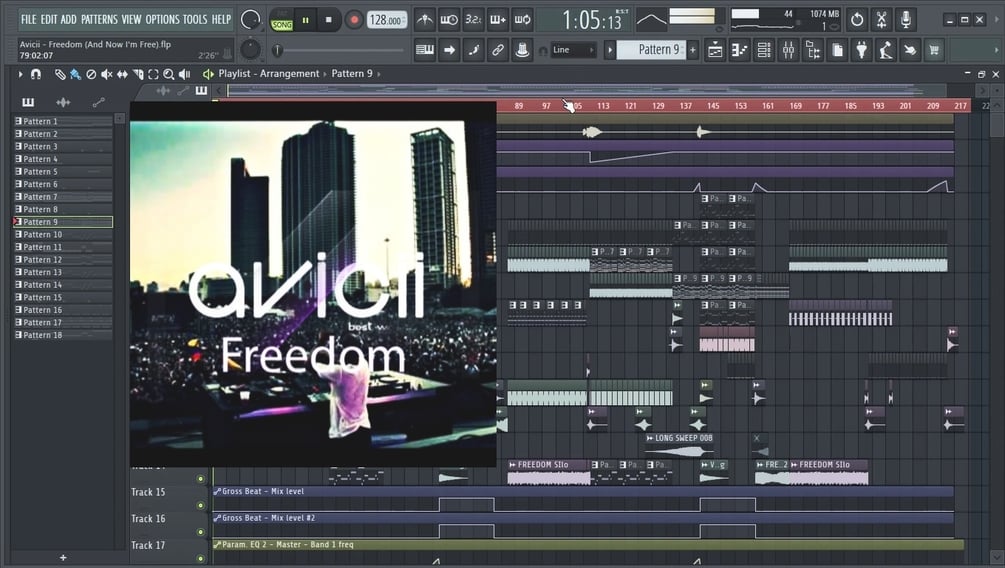Select the Slip tool
Screen dimensions: 1005x568
(122, 74)
